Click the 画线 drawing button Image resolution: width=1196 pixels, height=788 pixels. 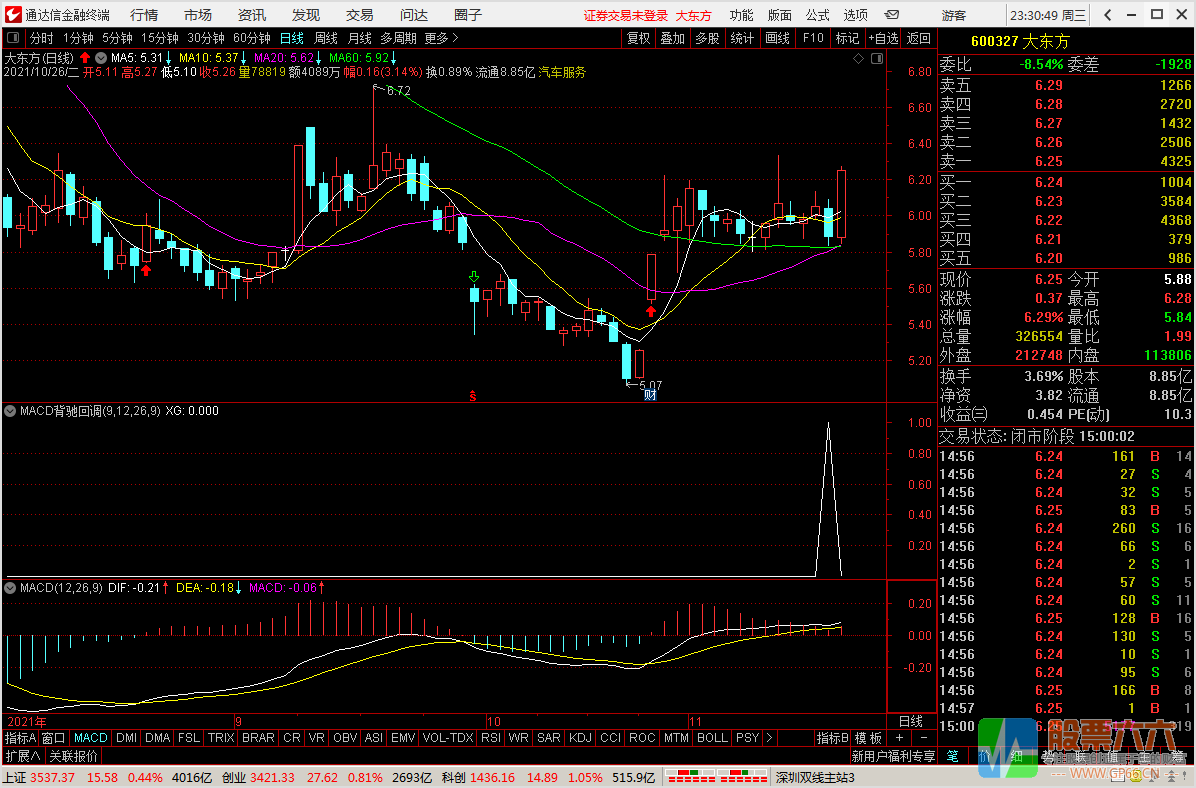tap(777, 38)
